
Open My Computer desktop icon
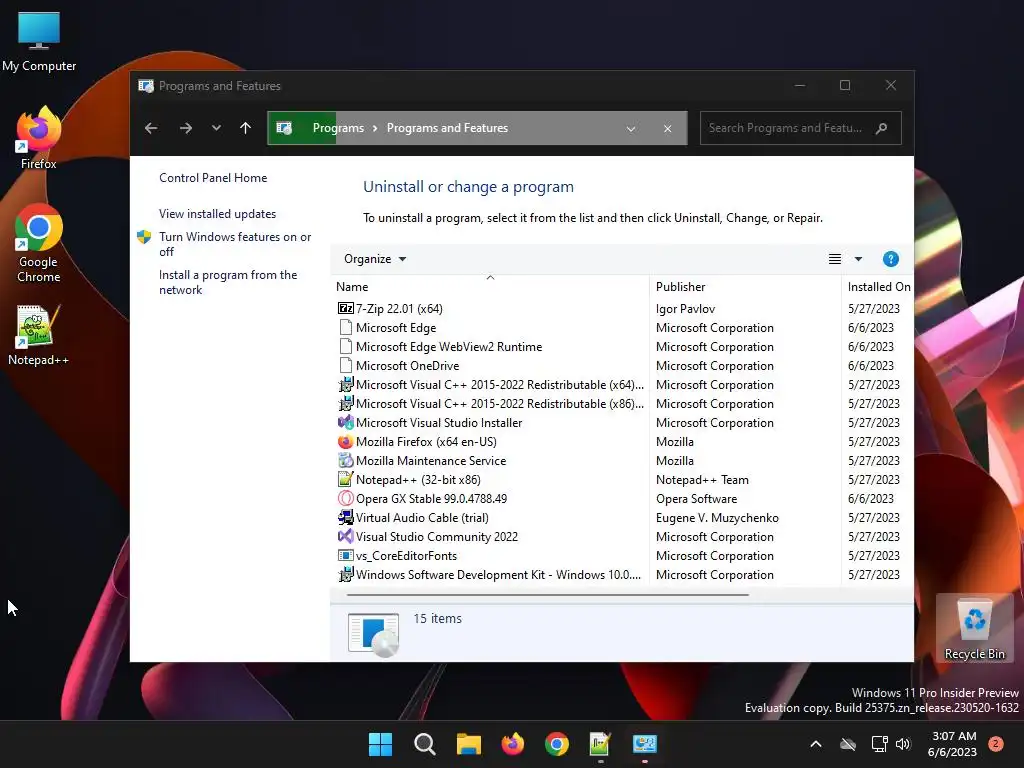tap(39, 42)
